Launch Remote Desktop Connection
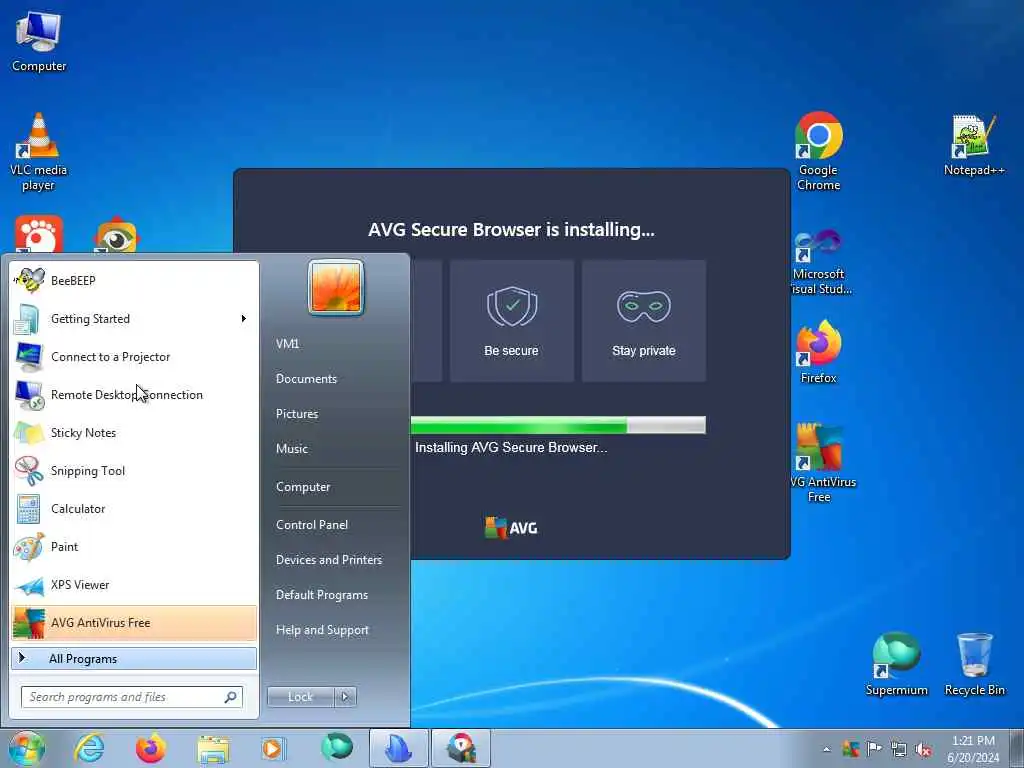The width and height of the screenshot is (1024, 768). (134, 394)
